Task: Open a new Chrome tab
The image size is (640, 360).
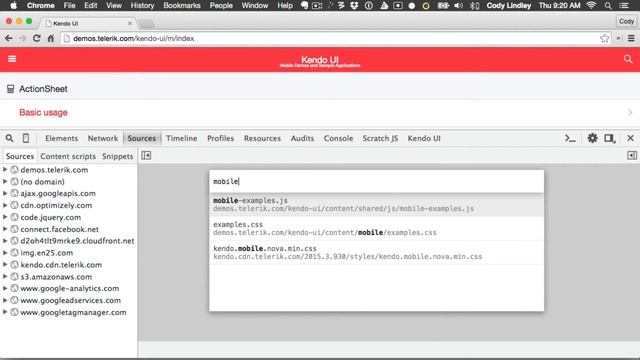Action: (x=147, y=24)
